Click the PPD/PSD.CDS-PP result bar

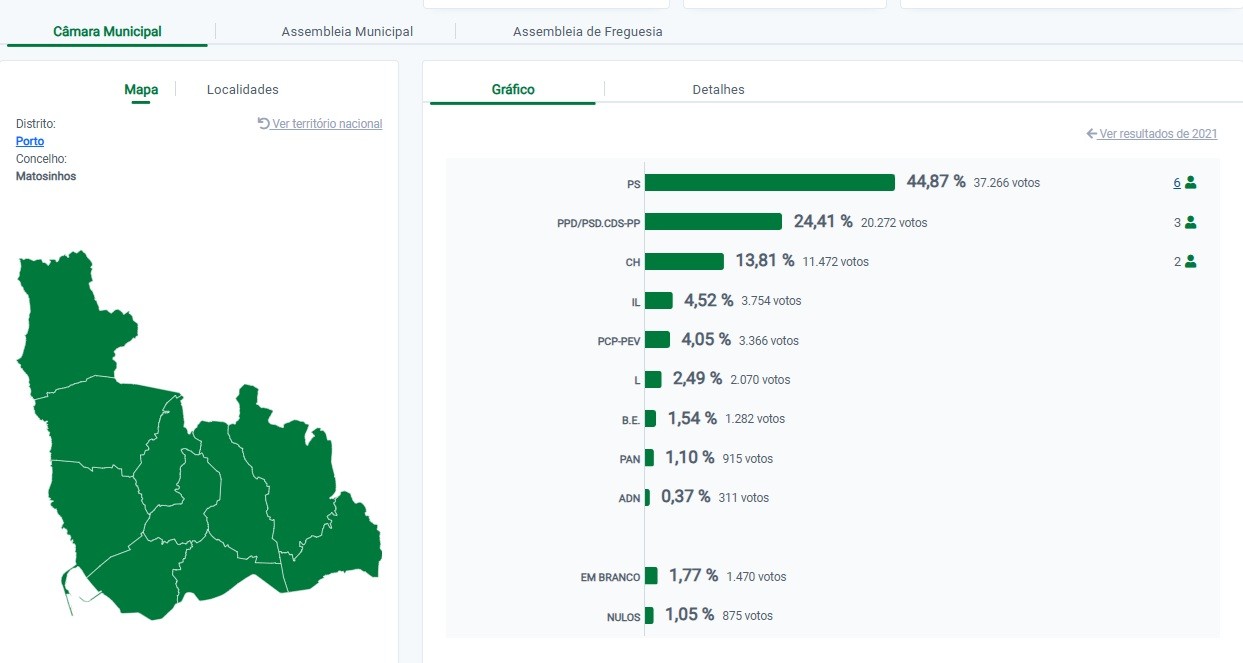[x=713, y=222]
